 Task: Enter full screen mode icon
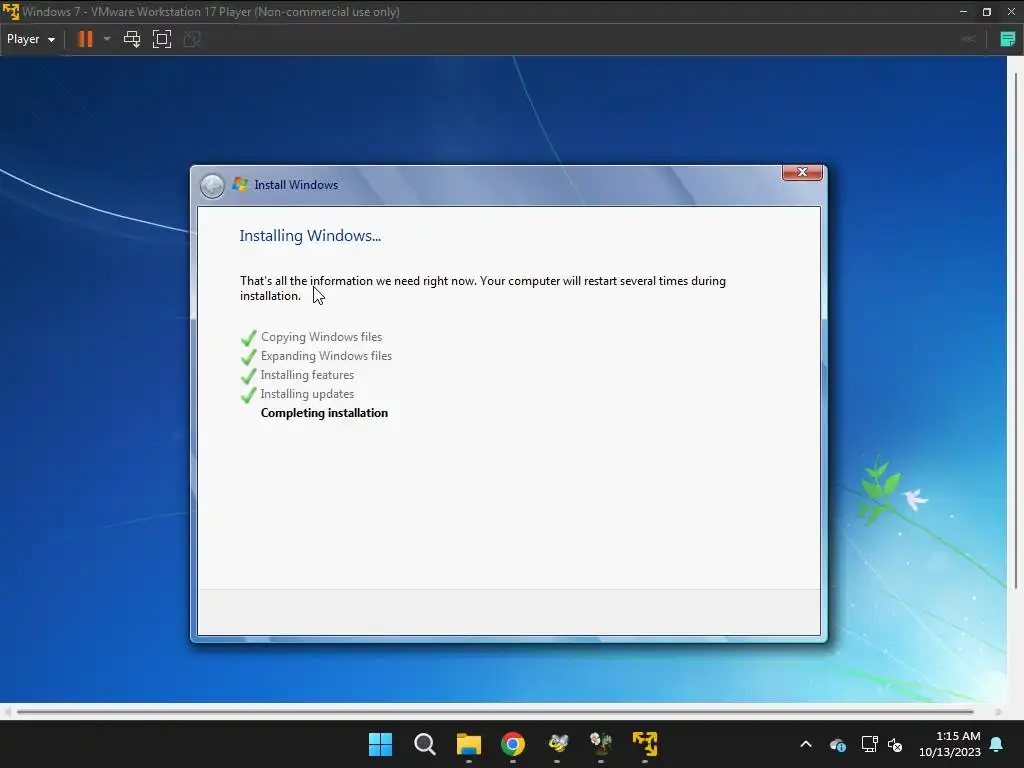pyautogui.click(x=162, y=39)
